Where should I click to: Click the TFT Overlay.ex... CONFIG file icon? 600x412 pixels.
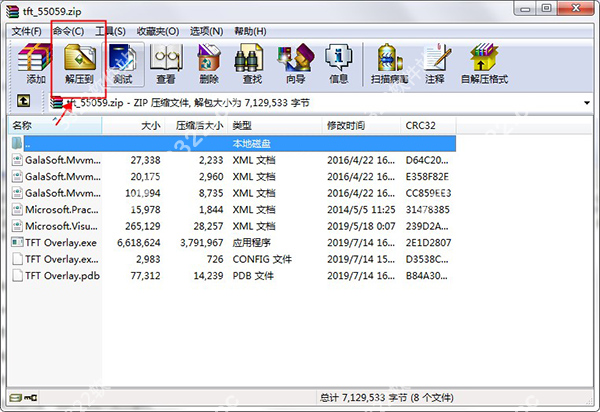pos(17,259)
